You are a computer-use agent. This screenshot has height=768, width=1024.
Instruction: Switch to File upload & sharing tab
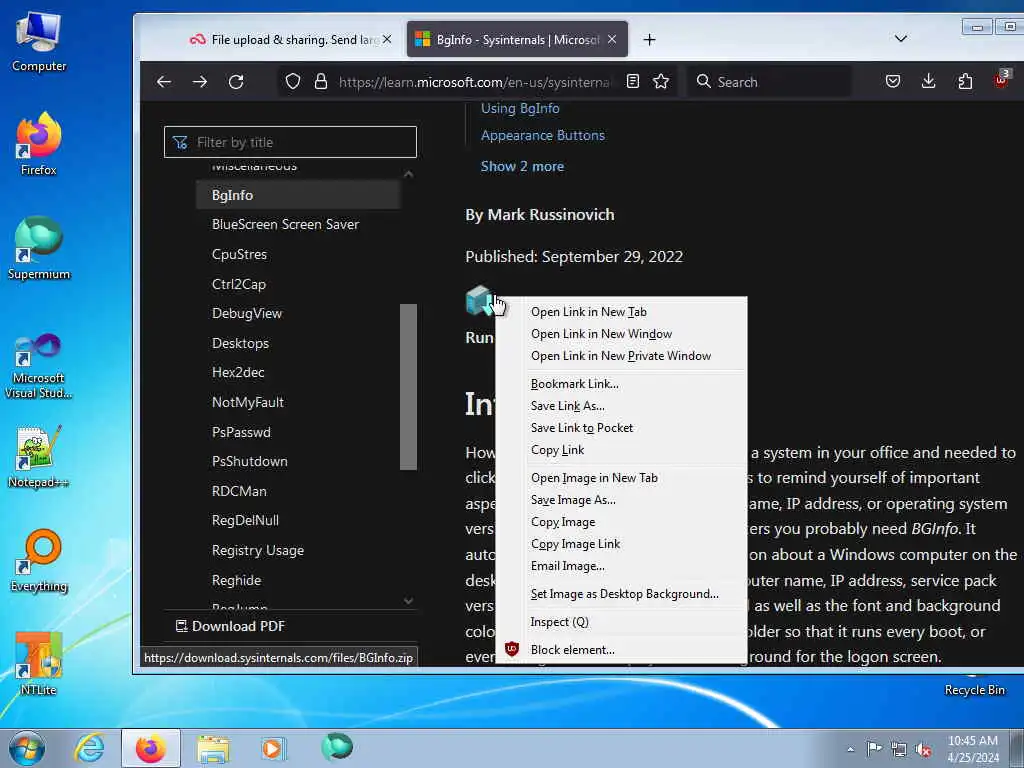pos(291,40)
